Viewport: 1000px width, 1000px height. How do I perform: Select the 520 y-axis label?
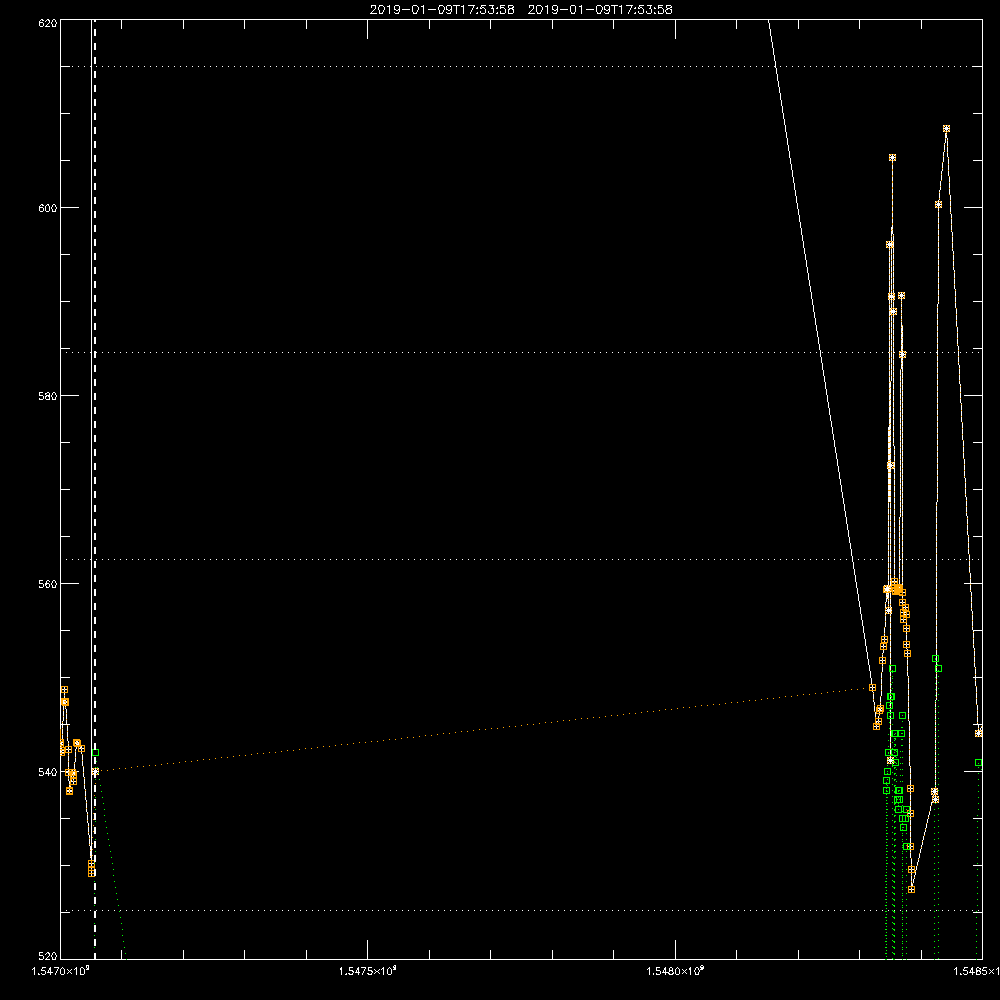48,956
